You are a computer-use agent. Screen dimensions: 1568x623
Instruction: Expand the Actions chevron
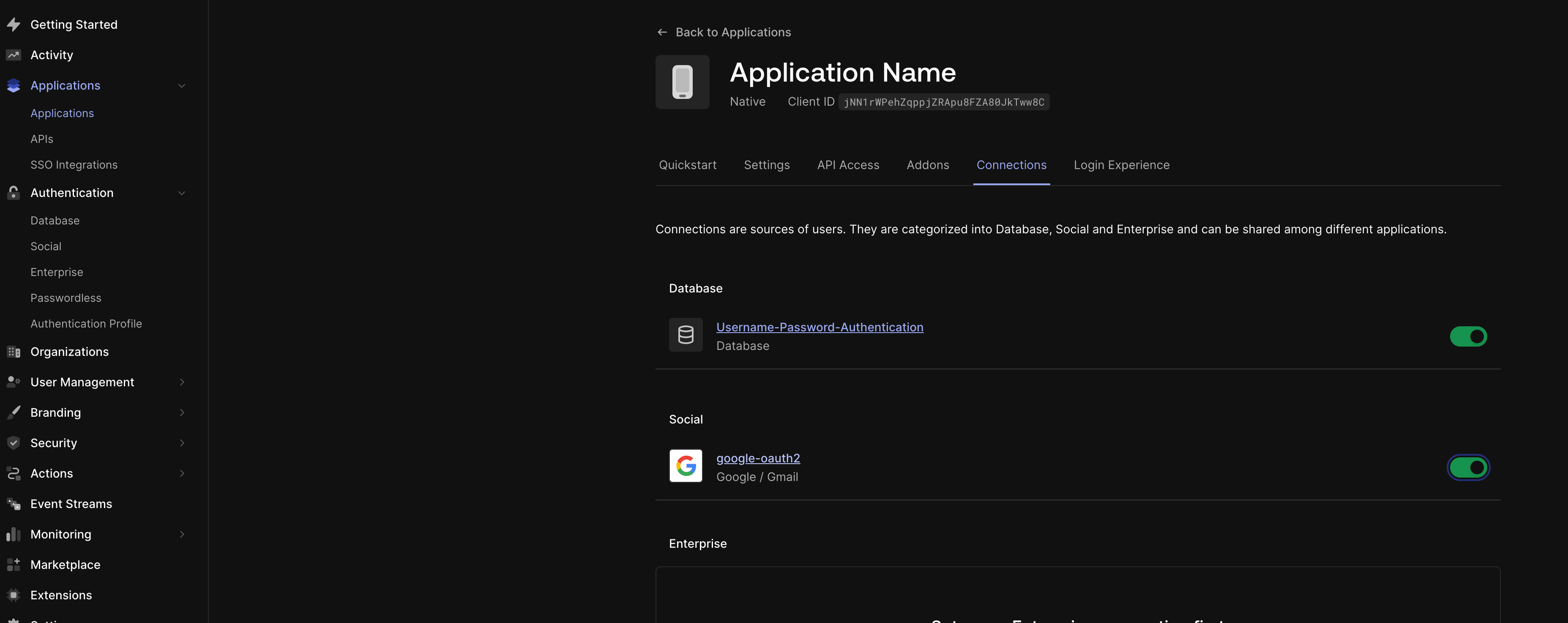tap(181, 473)
